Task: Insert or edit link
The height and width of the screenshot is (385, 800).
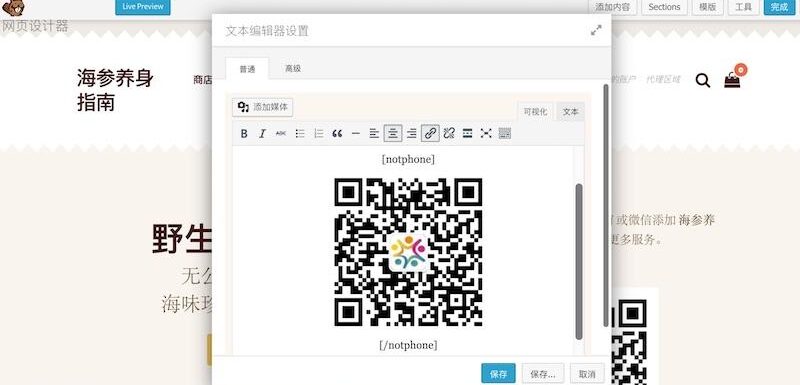Action: 430,134
